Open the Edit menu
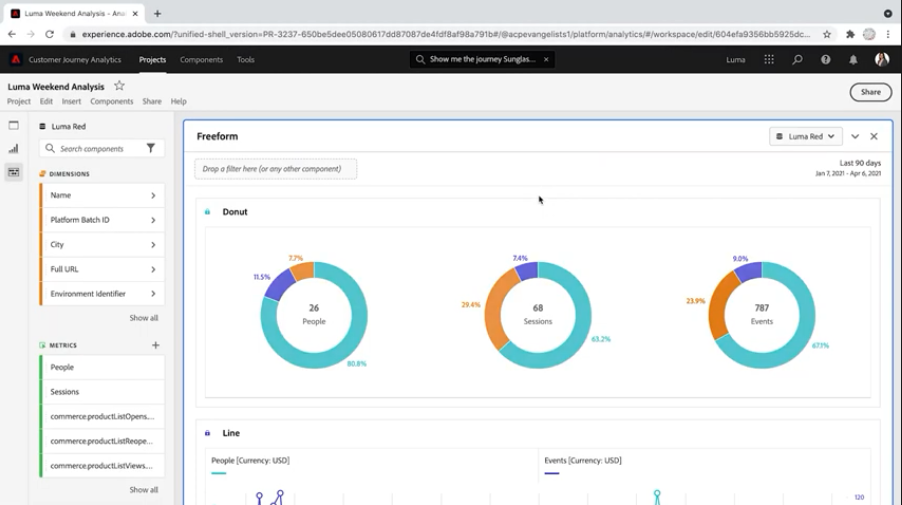Viewport: 902px width, 505px height. click(46, 101)
